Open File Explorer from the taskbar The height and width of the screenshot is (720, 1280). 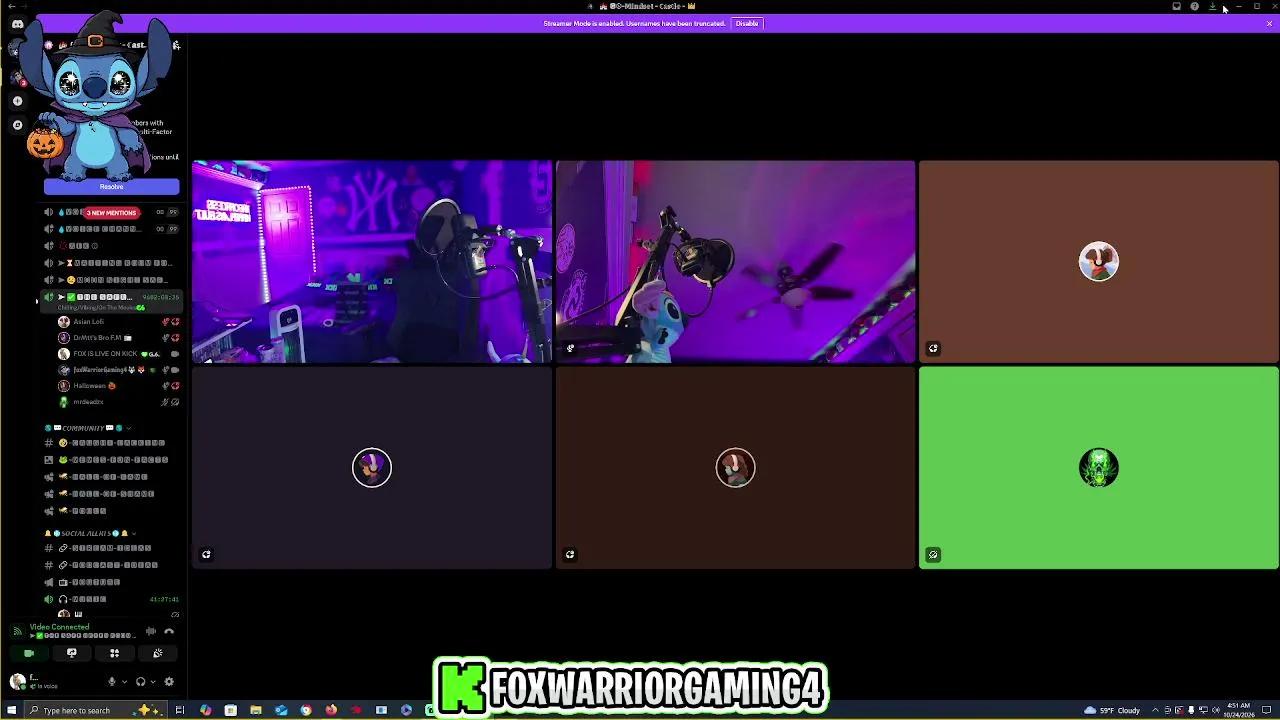(256, 711)
